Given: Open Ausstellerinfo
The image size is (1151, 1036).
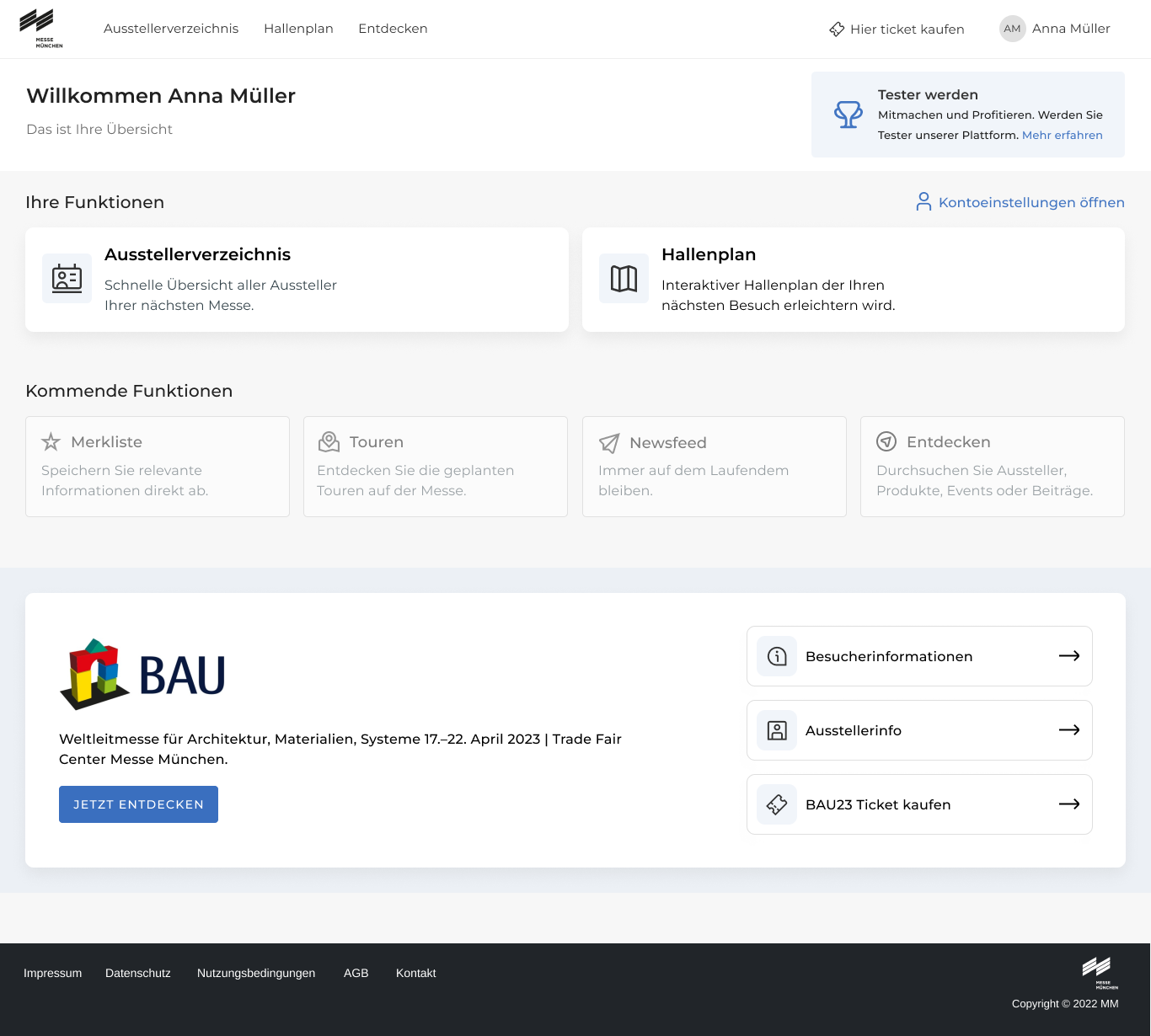Looking at the screenshot, I should (919, 730).
